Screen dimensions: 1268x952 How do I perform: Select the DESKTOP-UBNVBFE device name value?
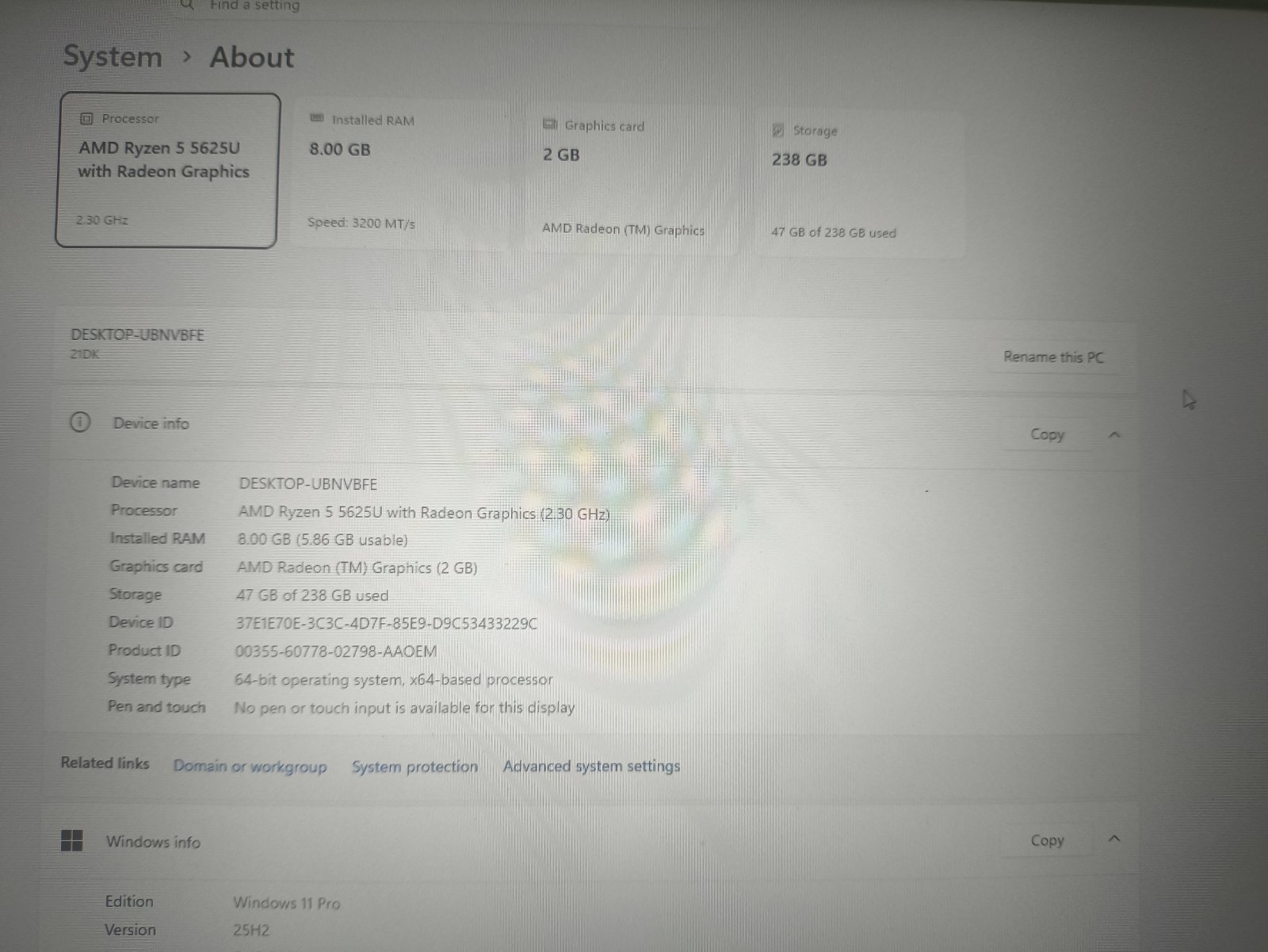point(308,484)
